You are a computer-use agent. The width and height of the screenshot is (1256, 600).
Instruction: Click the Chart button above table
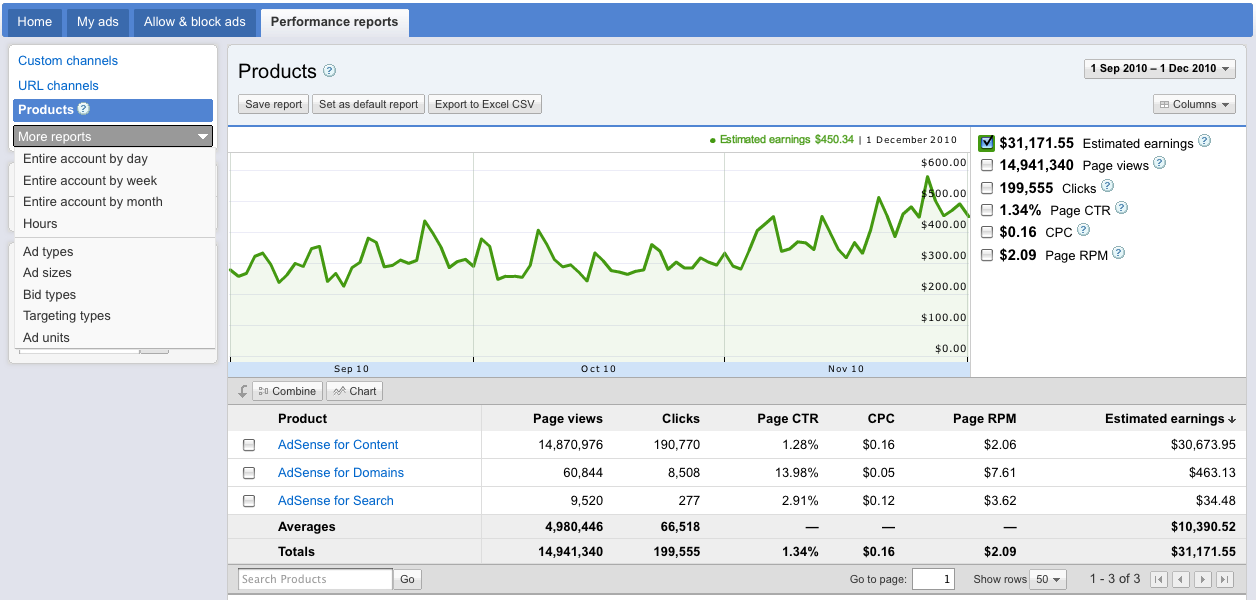pyautogui.click(x=355, y=391)
